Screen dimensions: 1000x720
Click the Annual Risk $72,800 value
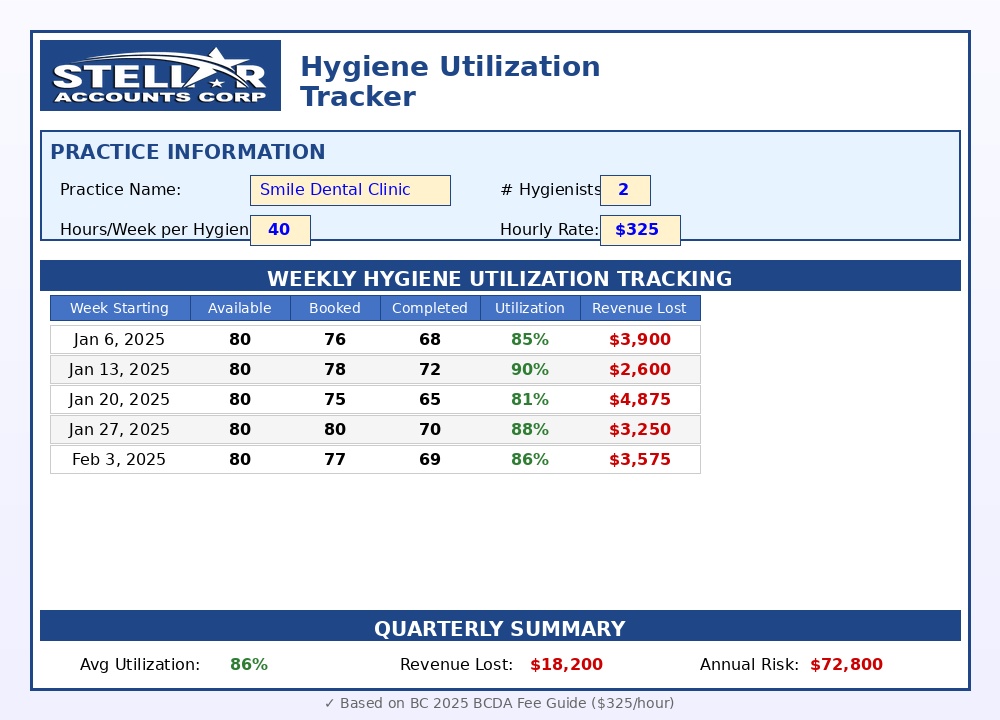coord(846,664)
